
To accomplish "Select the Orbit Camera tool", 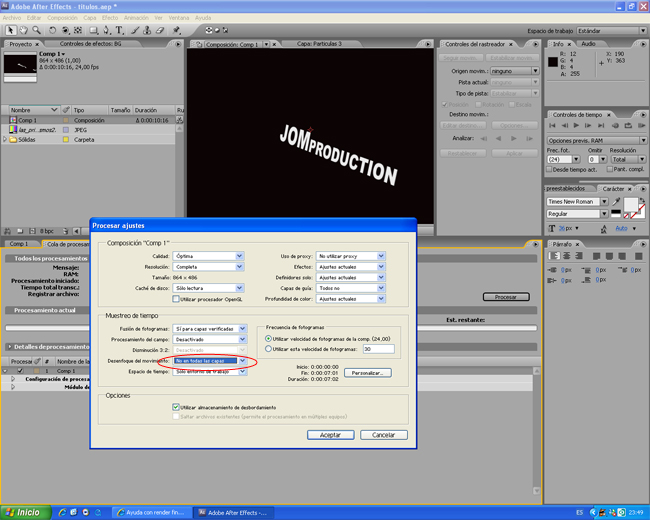I will pos(65,30).
